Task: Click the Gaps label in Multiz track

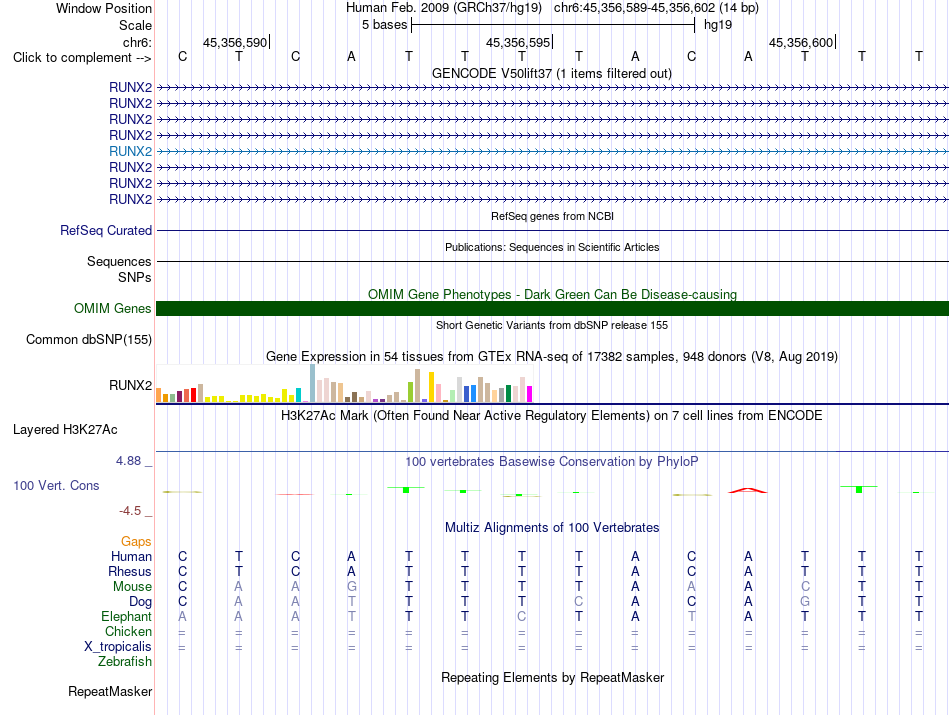Action: coord(136,541)
